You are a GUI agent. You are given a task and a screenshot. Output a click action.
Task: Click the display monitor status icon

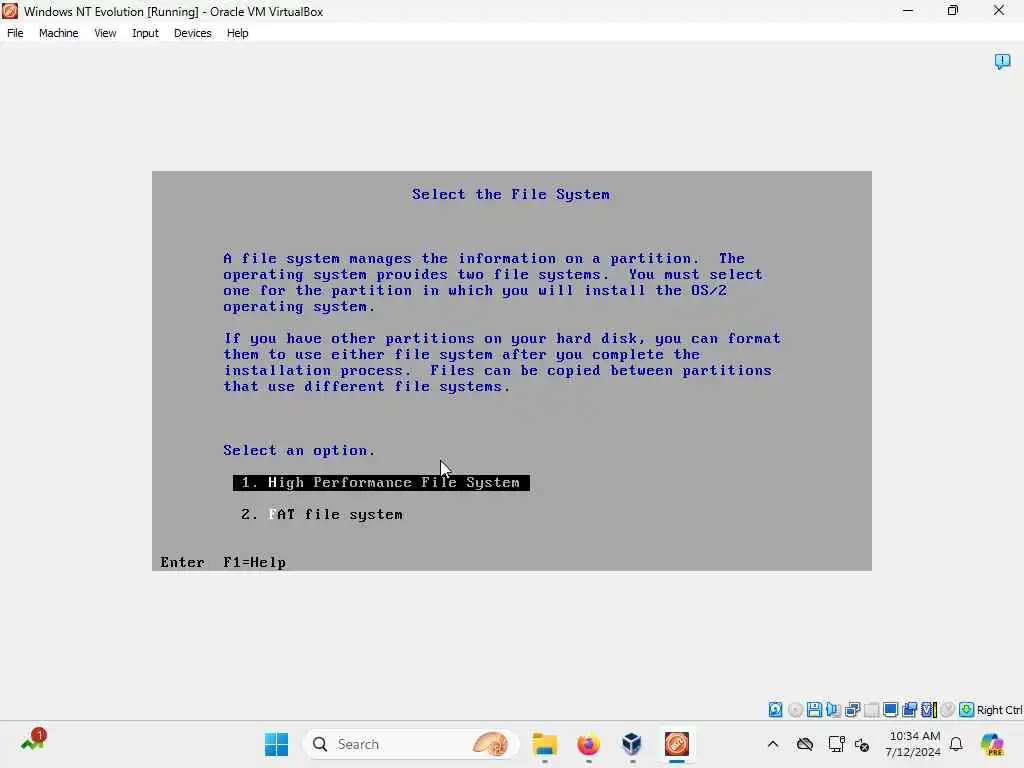tap(890, 710)
